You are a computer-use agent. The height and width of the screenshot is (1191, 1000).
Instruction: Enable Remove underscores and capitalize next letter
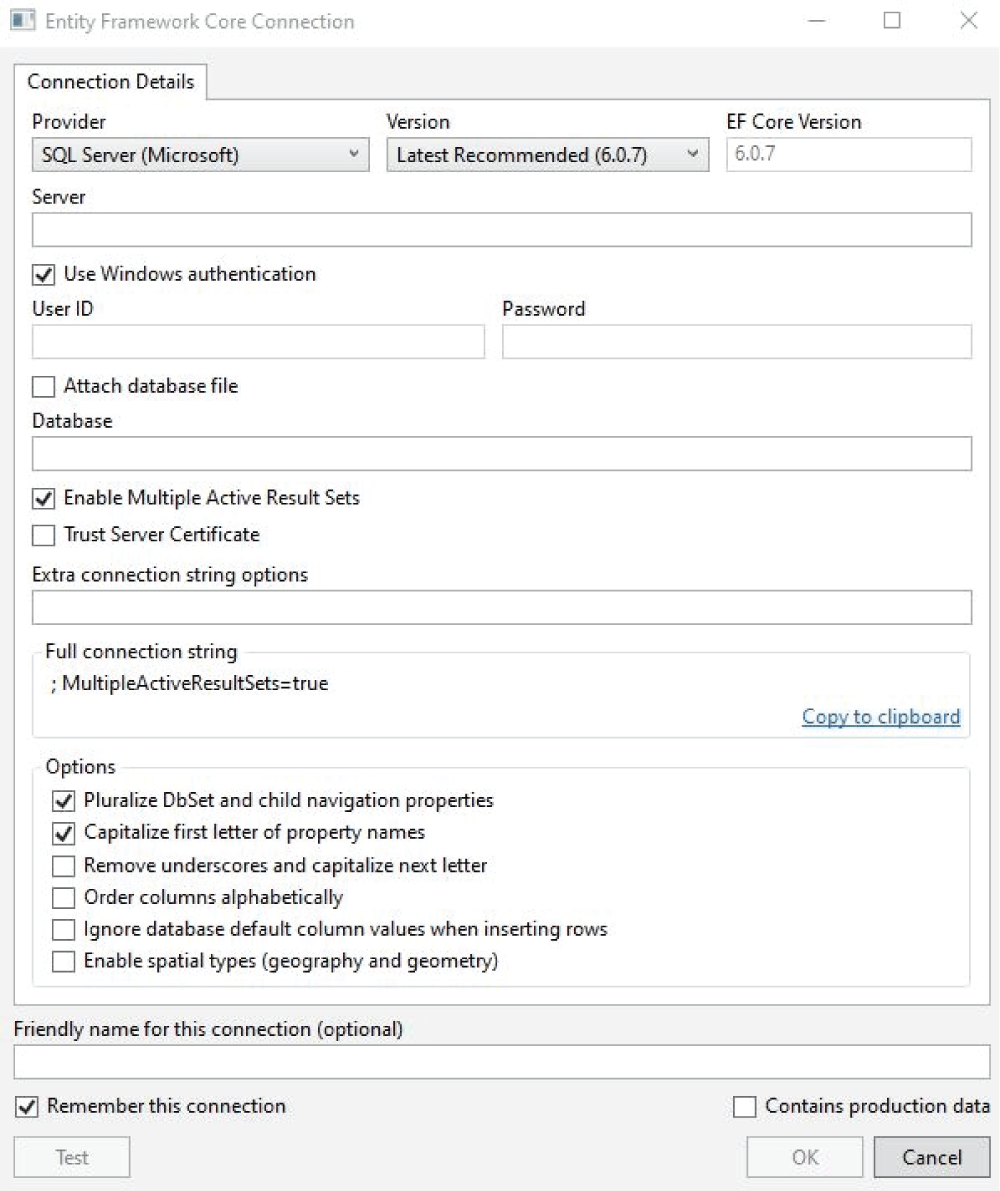64,865
